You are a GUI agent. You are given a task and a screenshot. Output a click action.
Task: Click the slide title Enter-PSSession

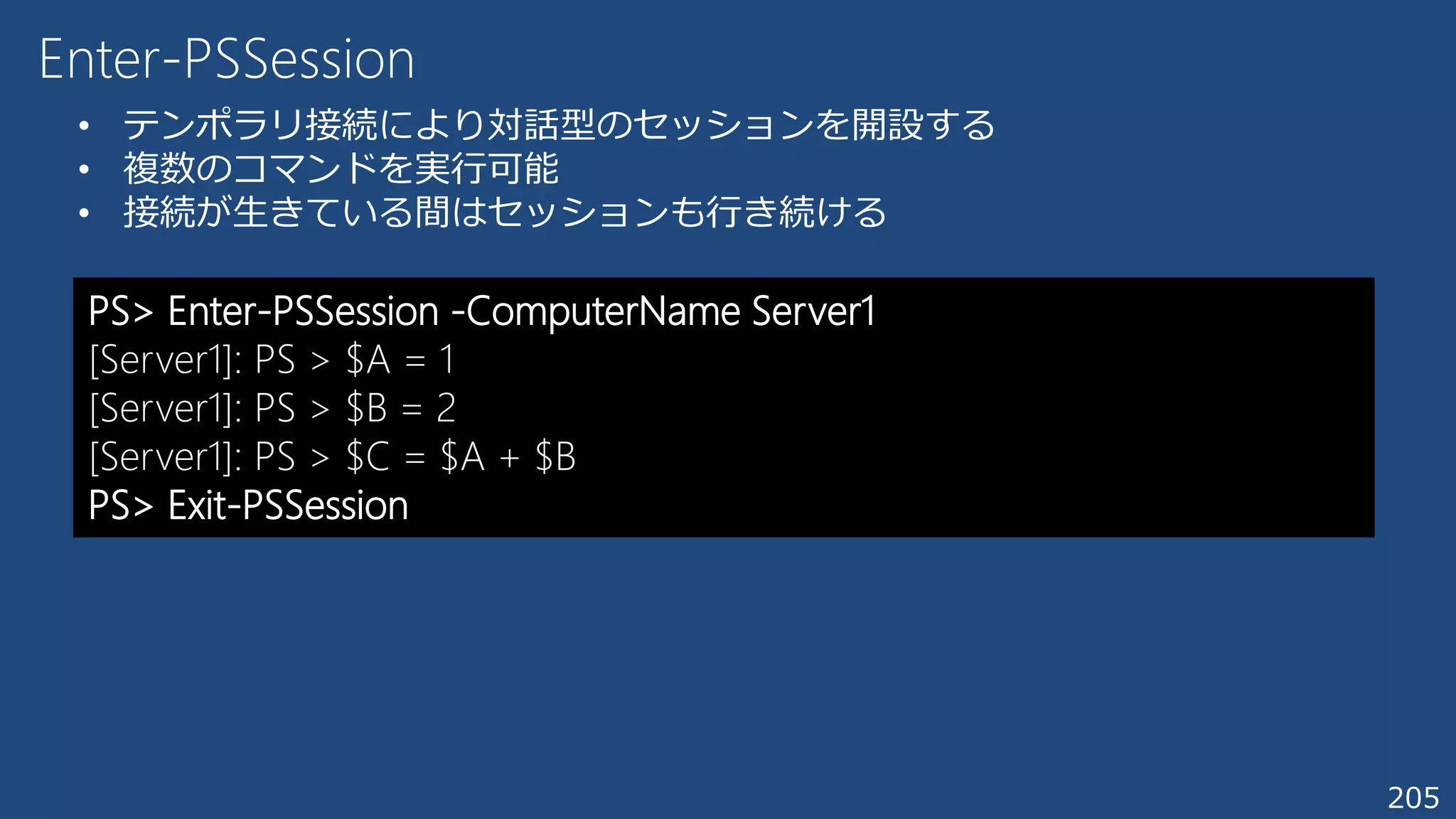coord(227,59)
